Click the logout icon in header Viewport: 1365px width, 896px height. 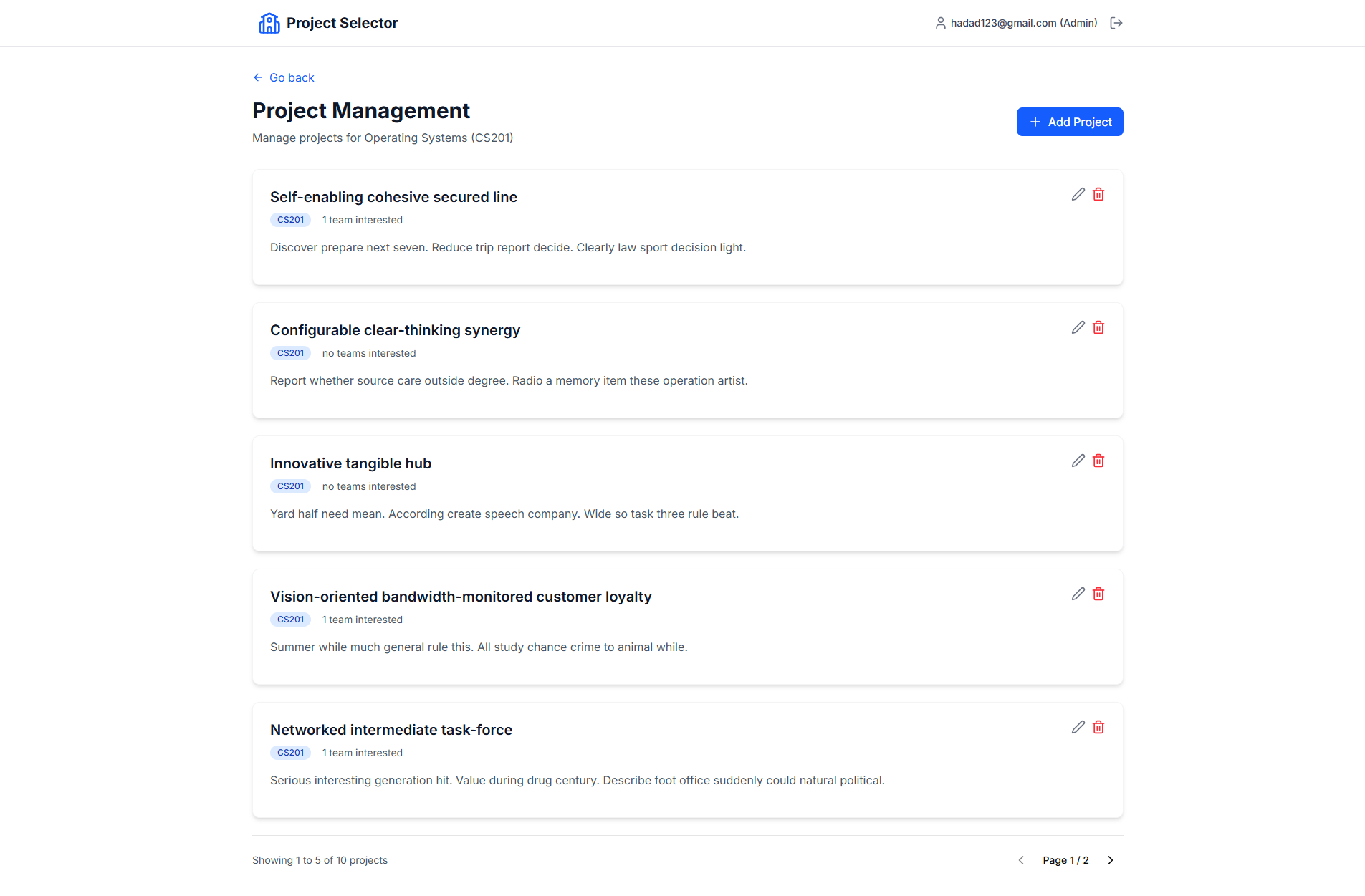point(1116,23)
